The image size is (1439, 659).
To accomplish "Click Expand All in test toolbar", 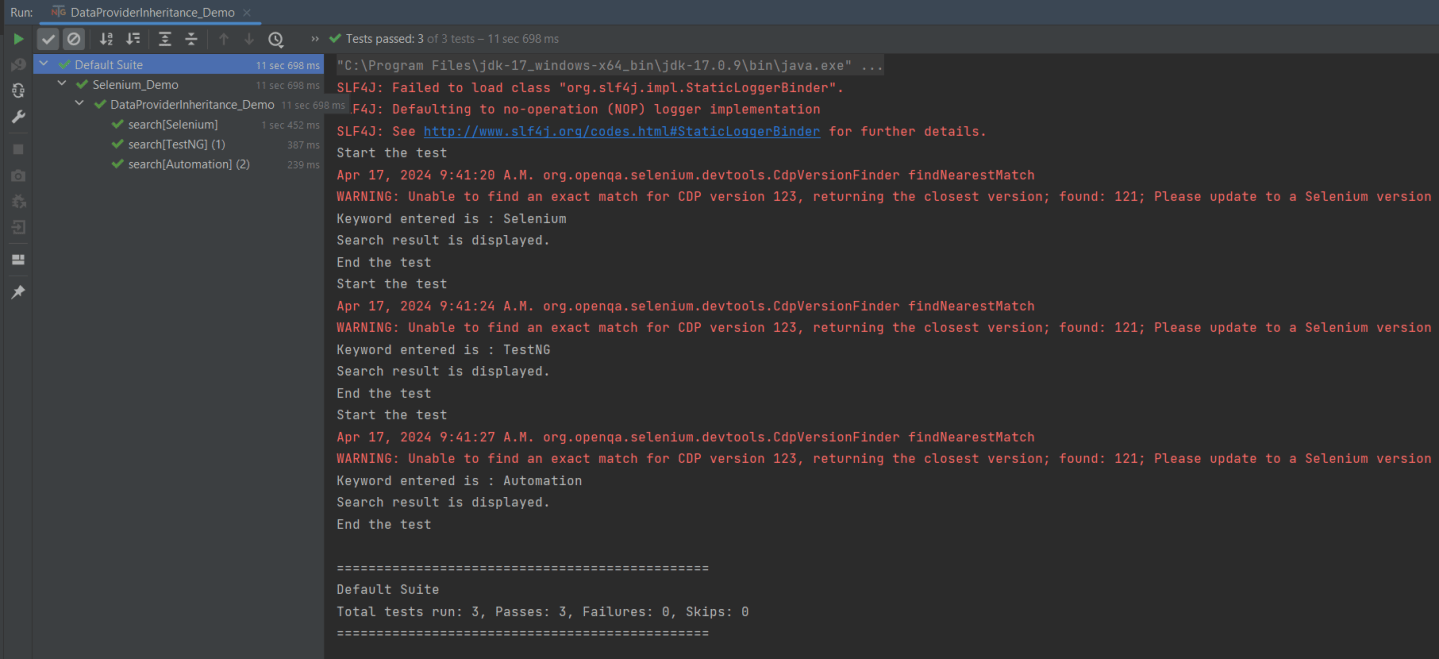I will tap(165, 39).
